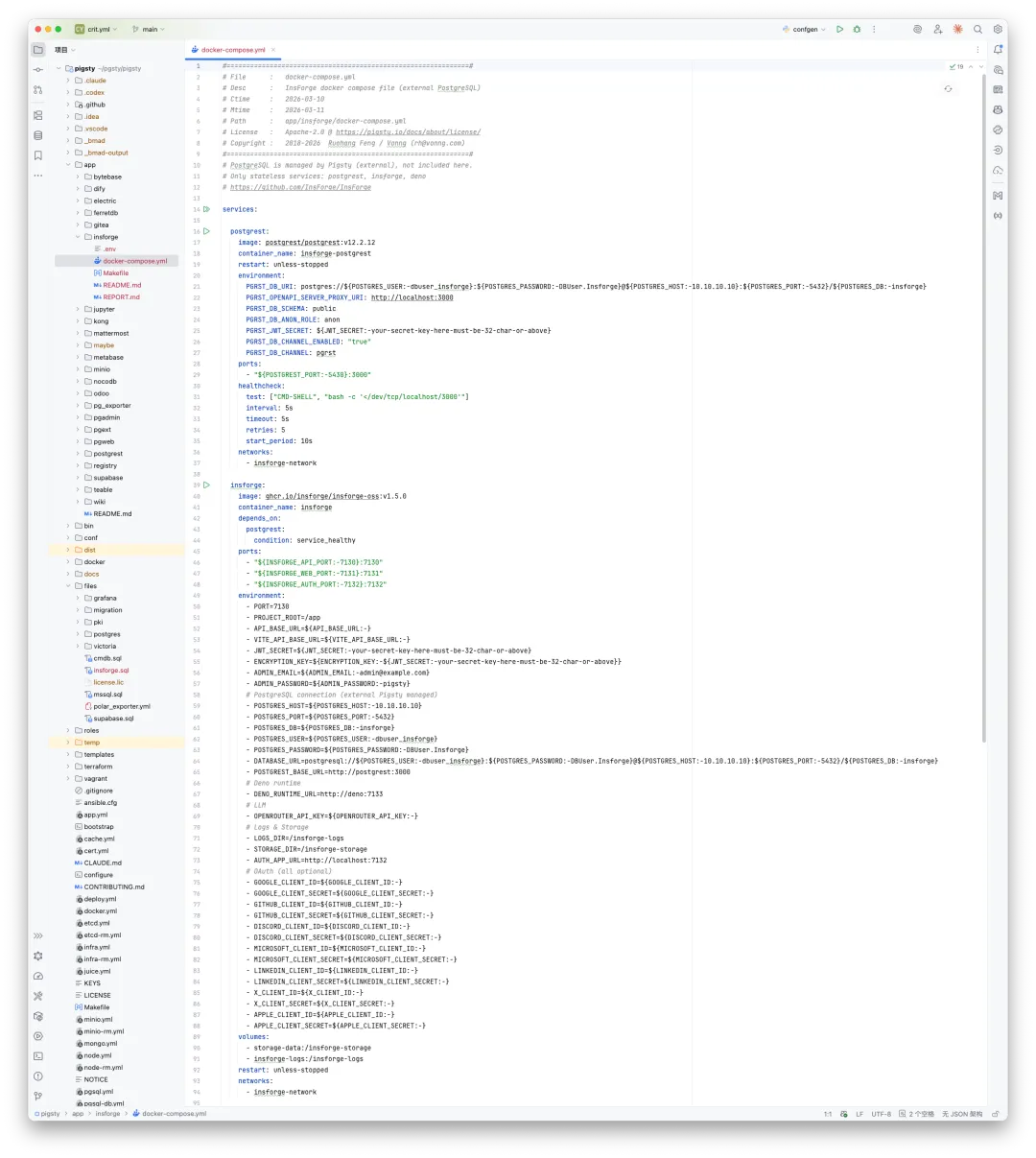Open IDE settings via the gear icon
Viewport: 1036px width, 1158px height.
click(x=998, y=30)
